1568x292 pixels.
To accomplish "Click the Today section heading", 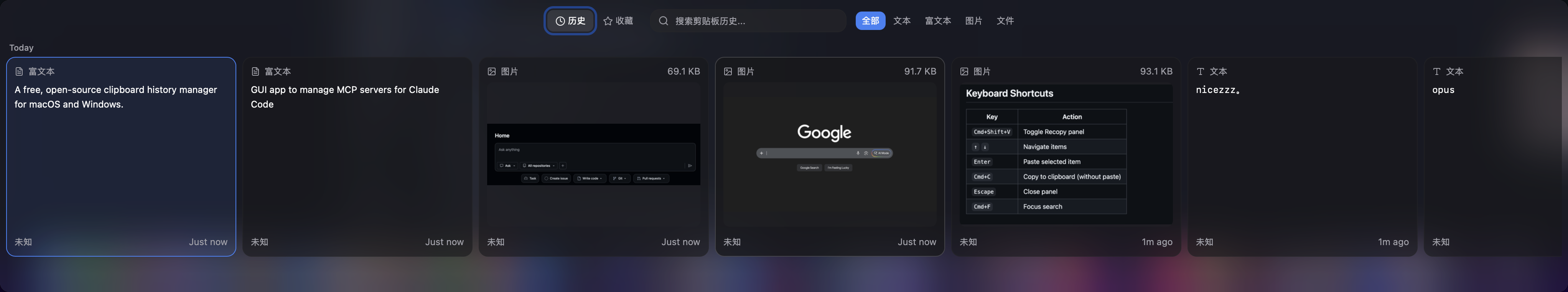I will pyautogui.click(x=21, y=48).
